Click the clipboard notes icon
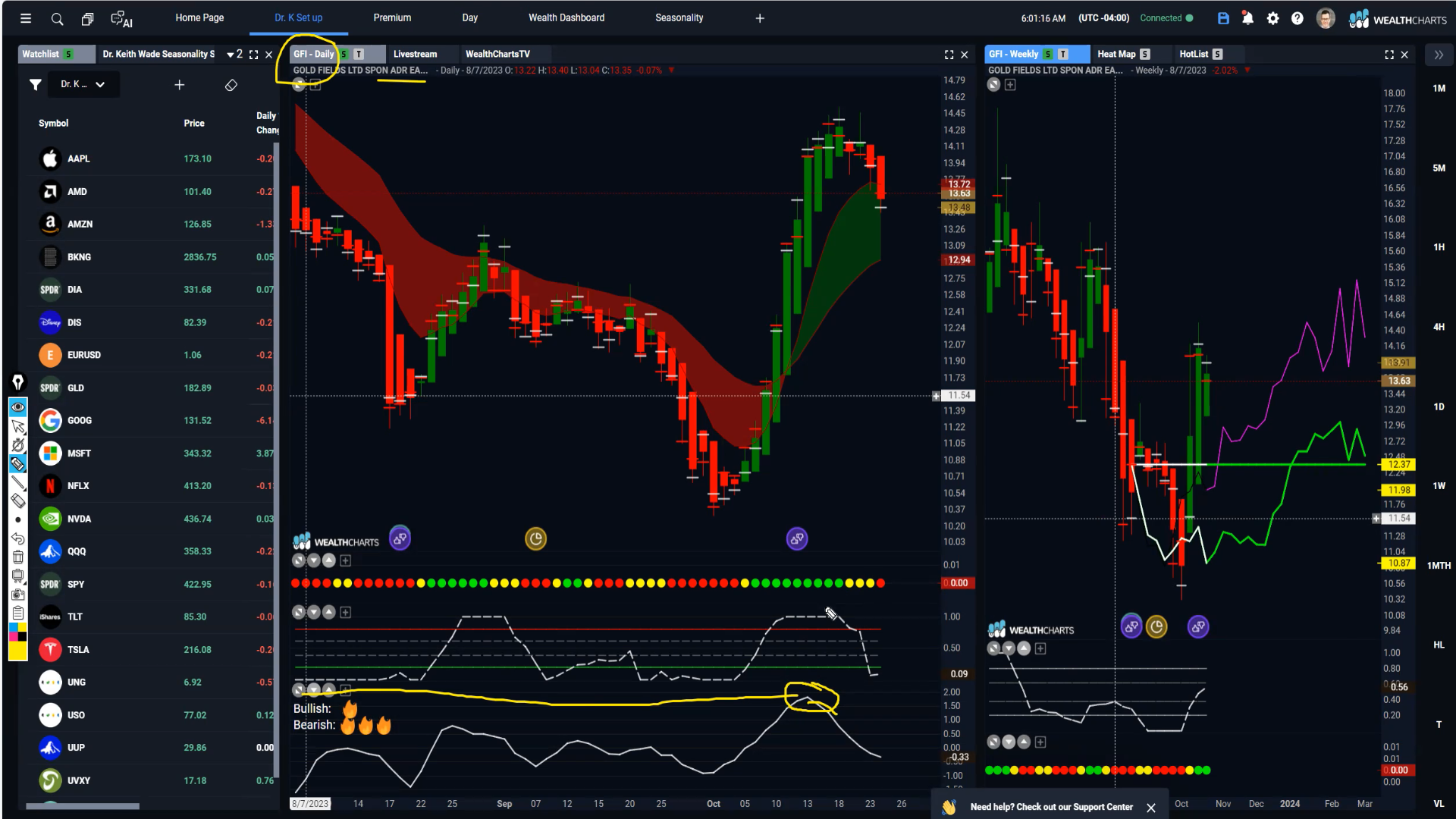 coord(18,613)
